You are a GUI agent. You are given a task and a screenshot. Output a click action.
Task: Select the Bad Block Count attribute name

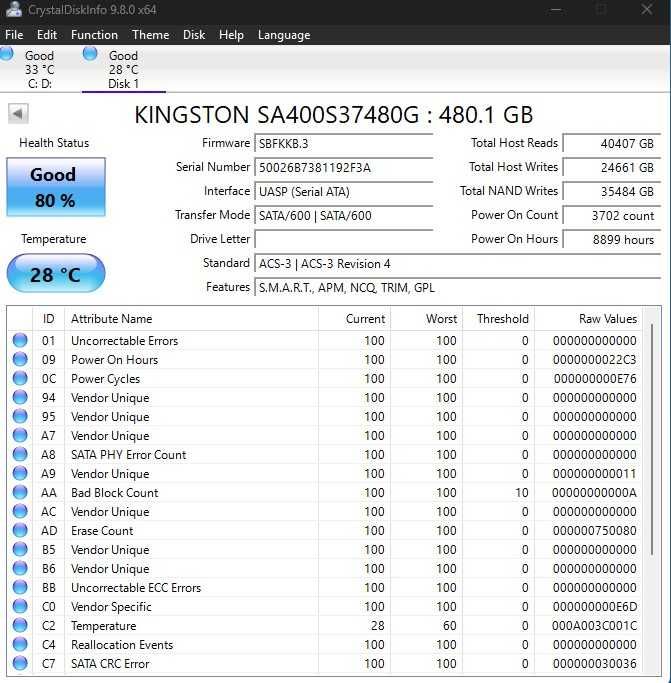115,493
